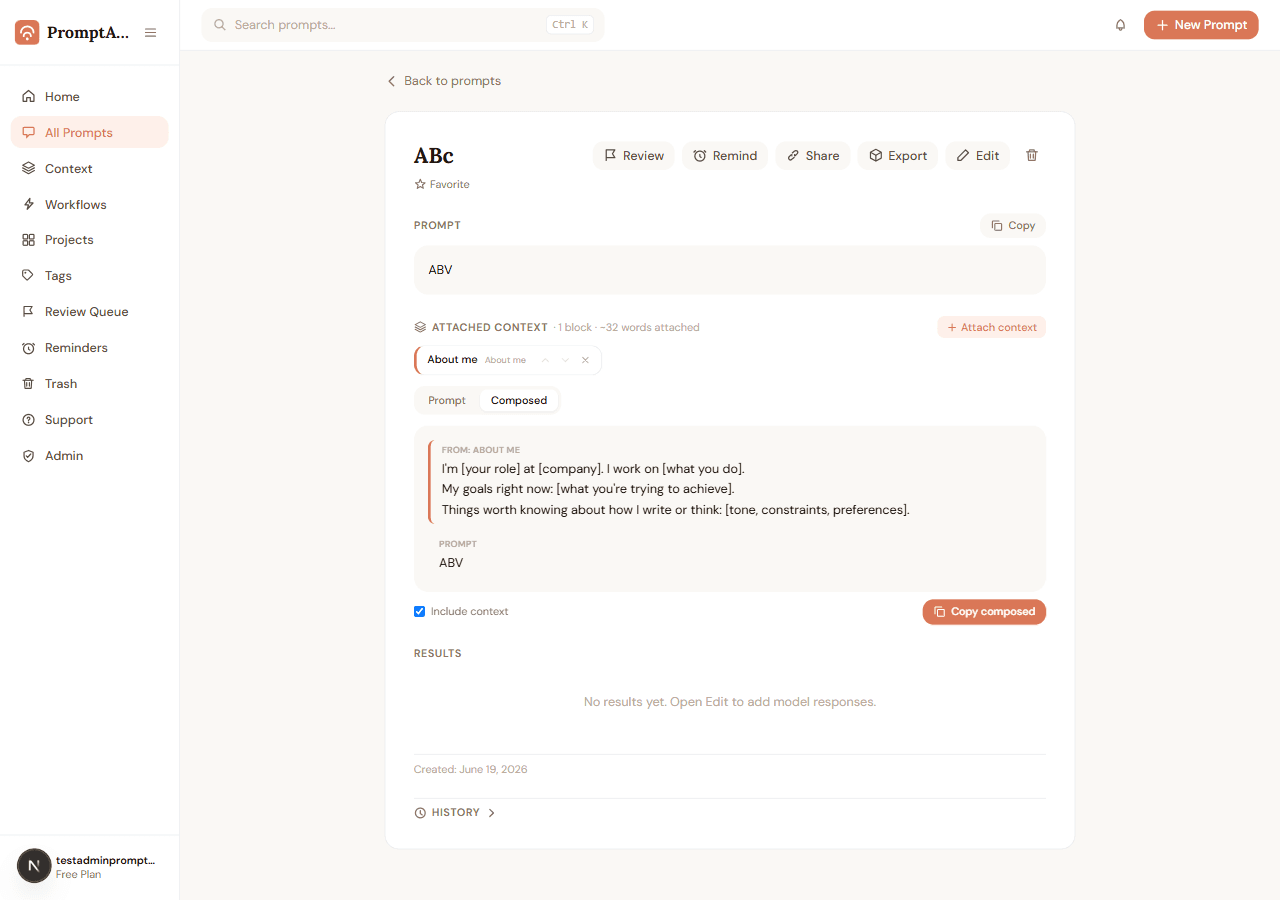Export the prompt
Viewport: 1280px width, 900px height.
[898, 156]
